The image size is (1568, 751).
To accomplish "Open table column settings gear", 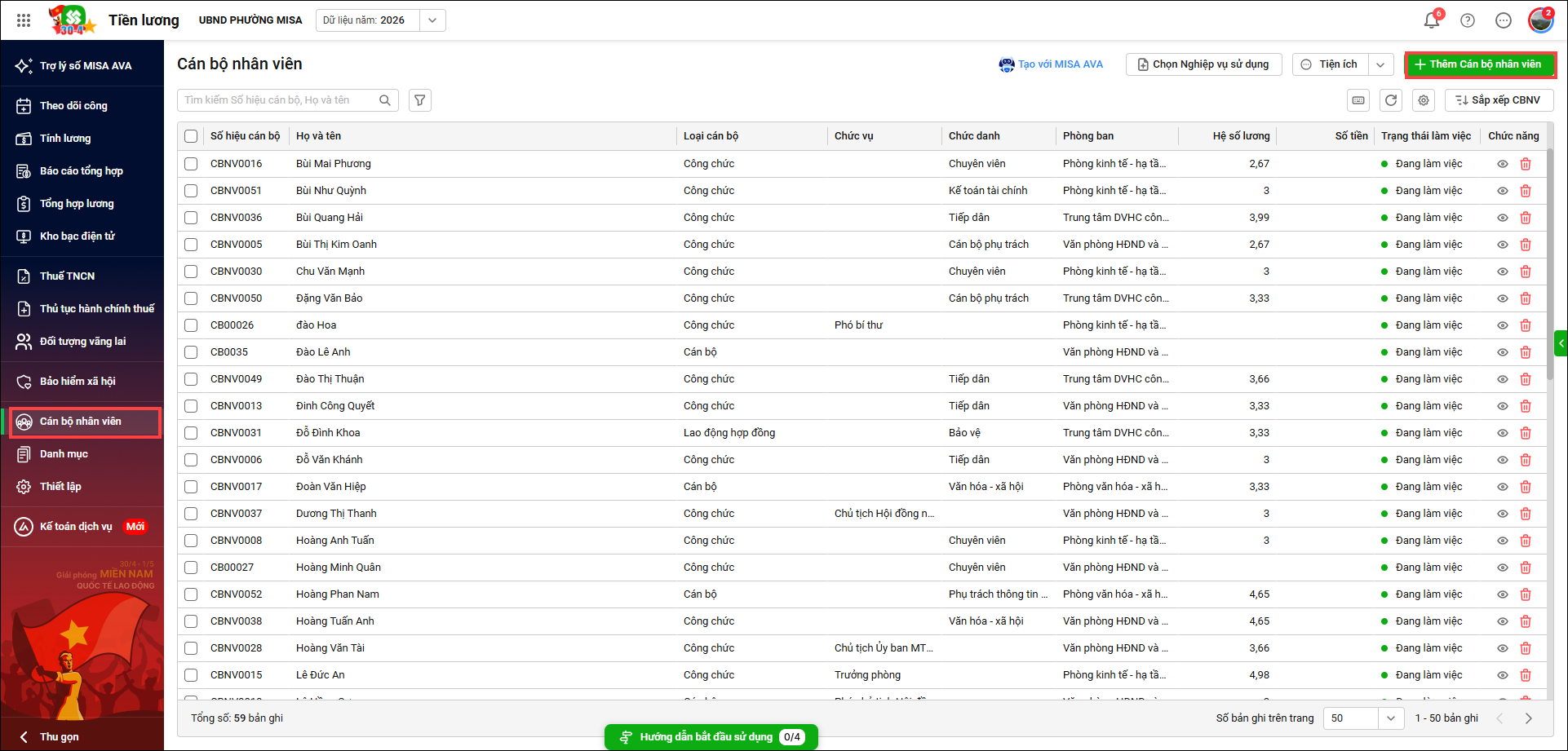I will tap(1424, 100).
